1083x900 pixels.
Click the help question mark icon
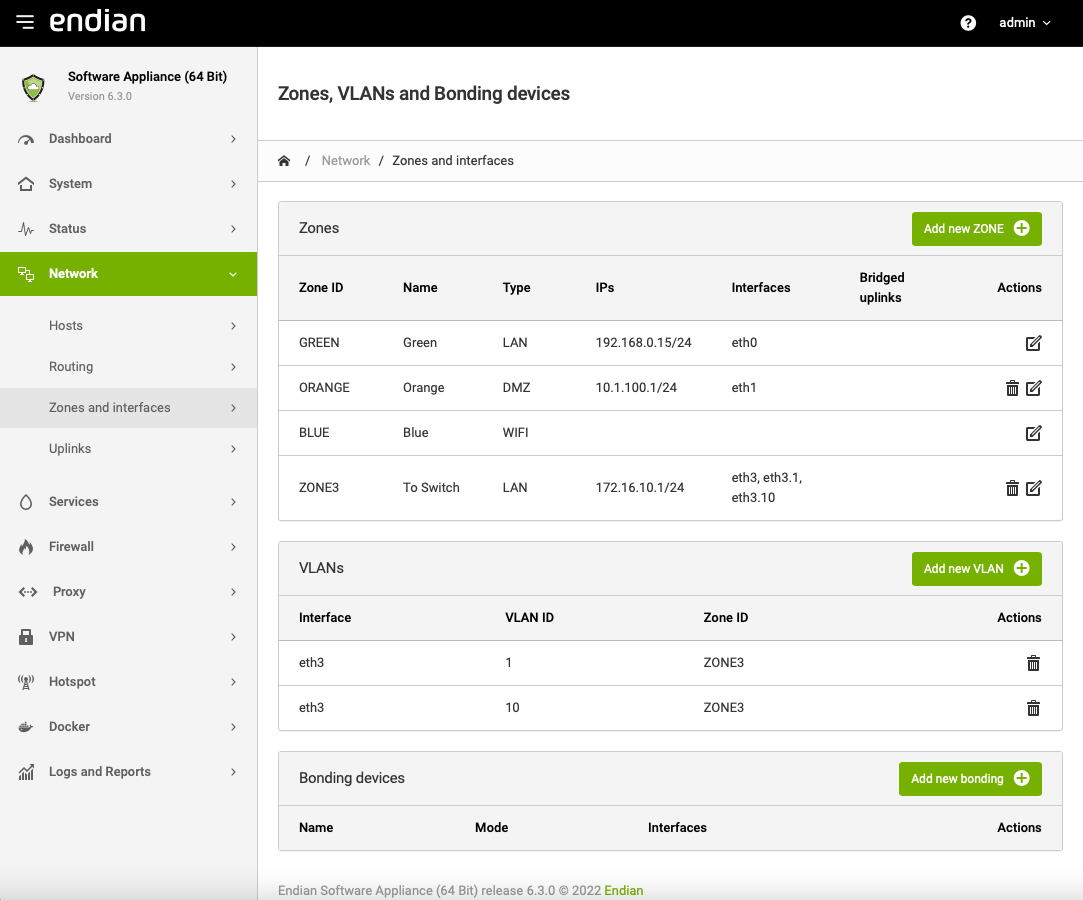(968, 23)
